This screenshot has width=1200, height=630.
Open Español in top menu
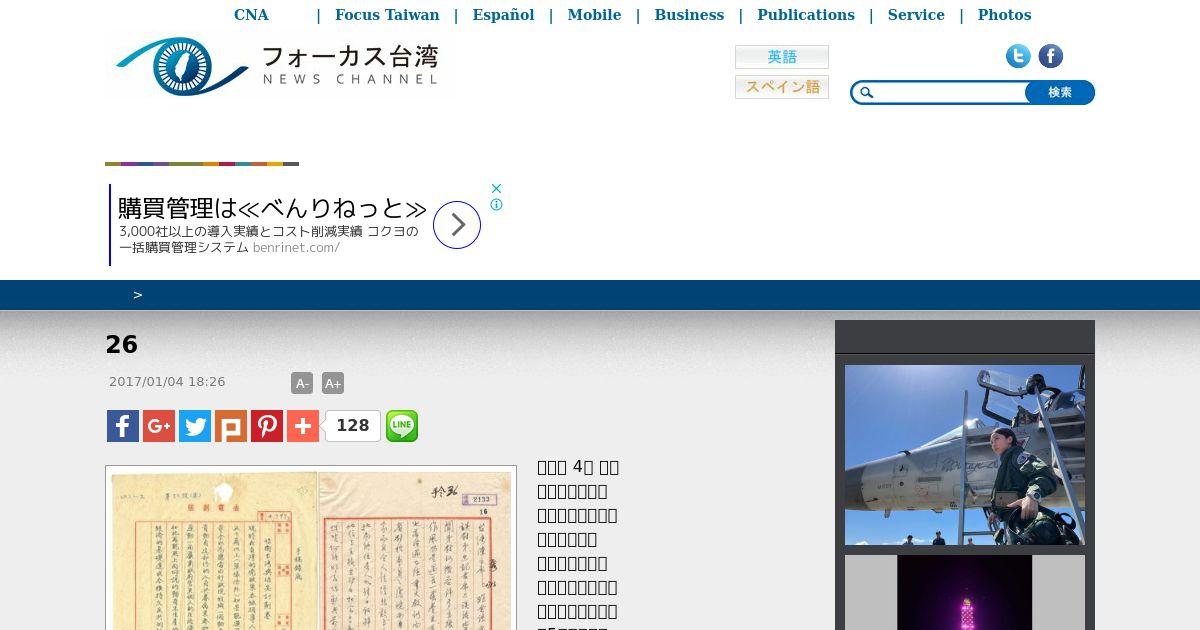tap(503, 15)
